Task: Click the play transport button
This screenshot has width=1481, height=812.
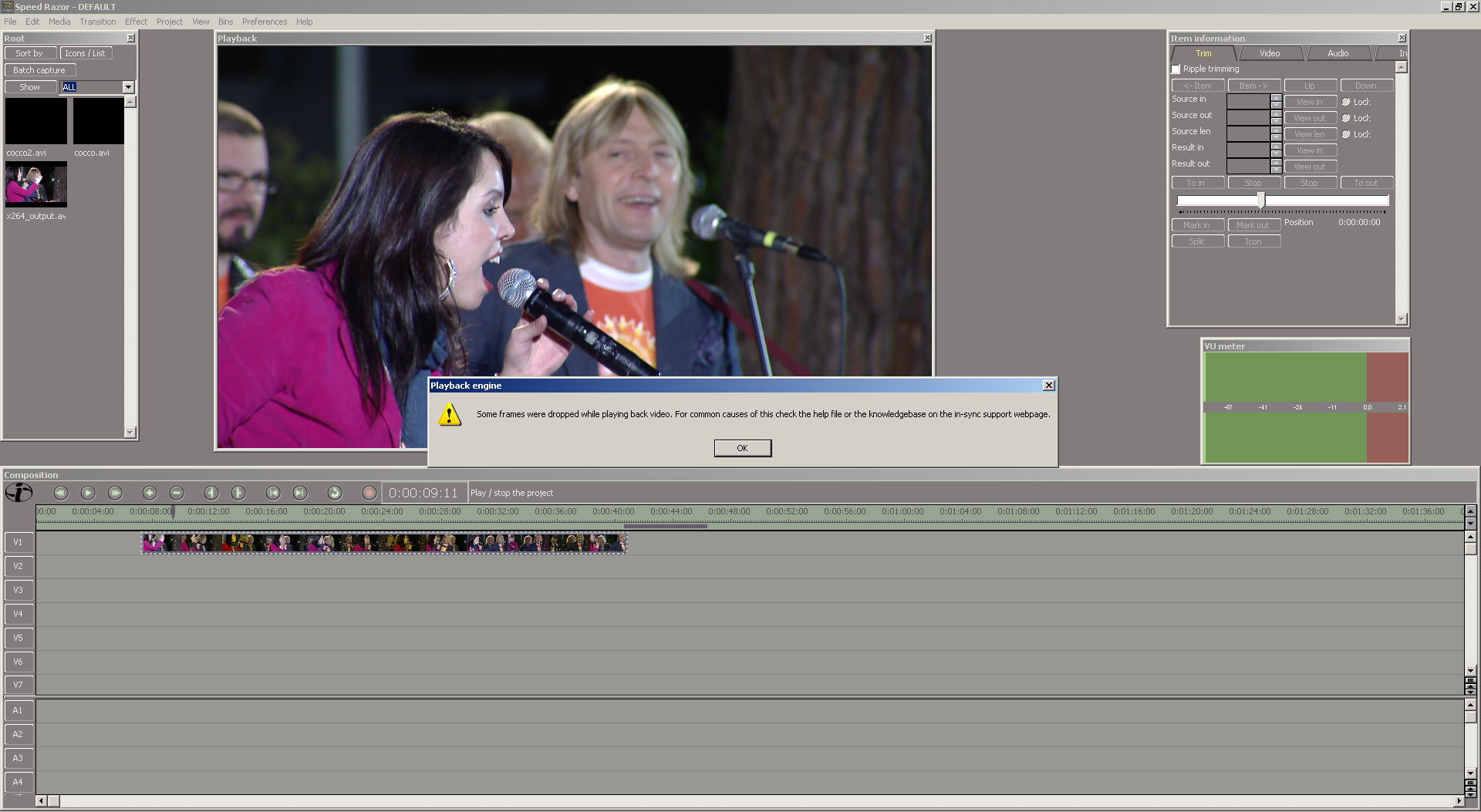Action: pyautogui.click(x=88, y=493)
